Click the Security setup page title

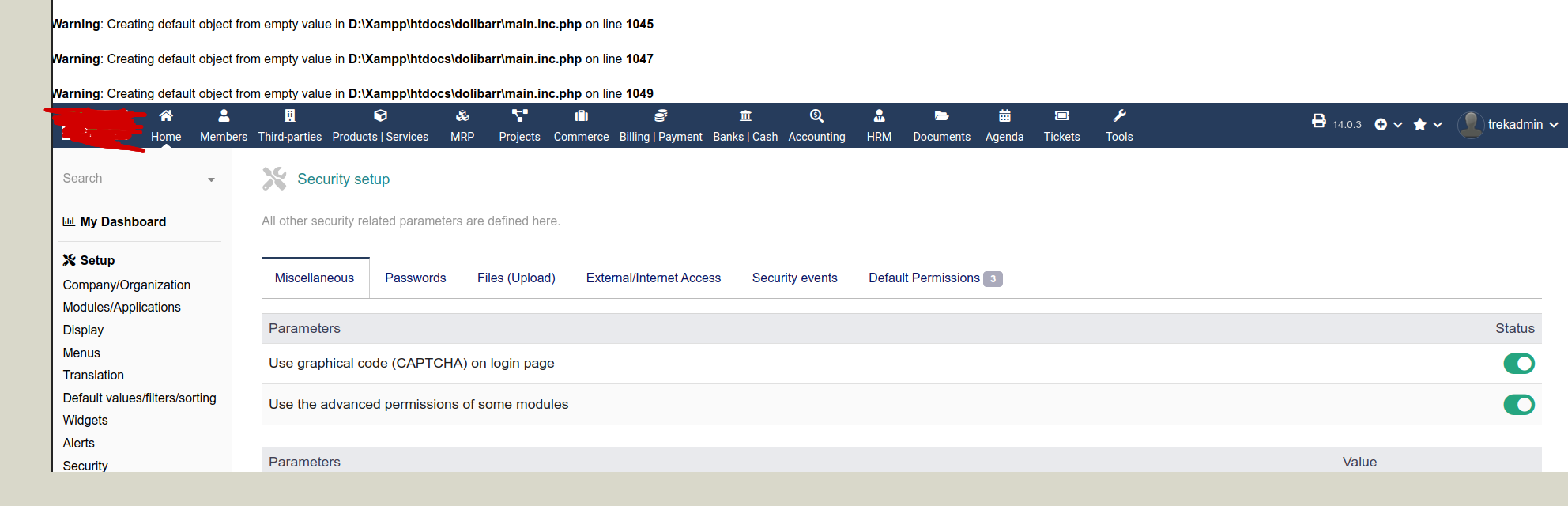pos(343,179)
